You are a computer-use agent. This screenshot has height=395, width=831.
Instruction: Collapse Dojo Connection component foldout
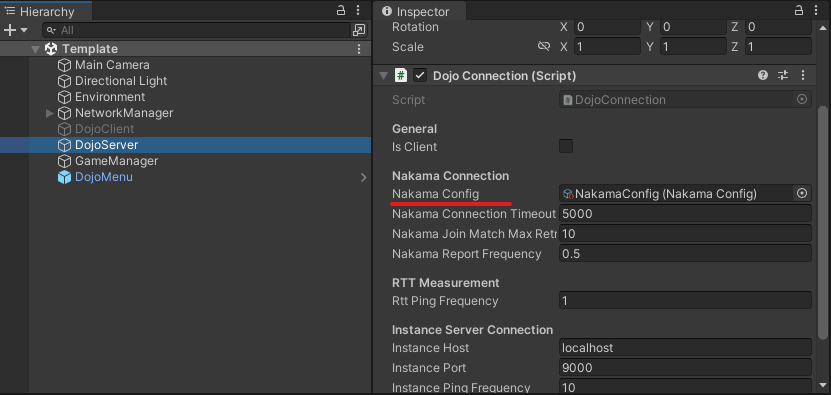383,76
